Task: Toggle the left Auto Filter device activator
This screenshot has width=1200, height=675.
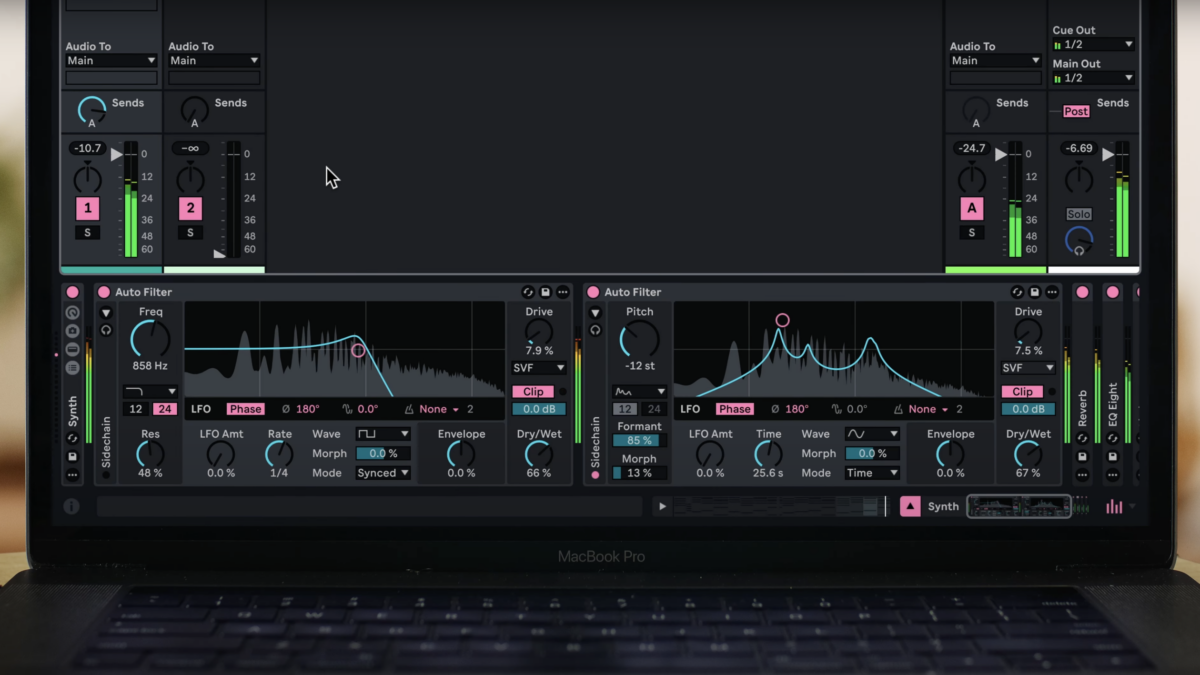Action: 104,292
